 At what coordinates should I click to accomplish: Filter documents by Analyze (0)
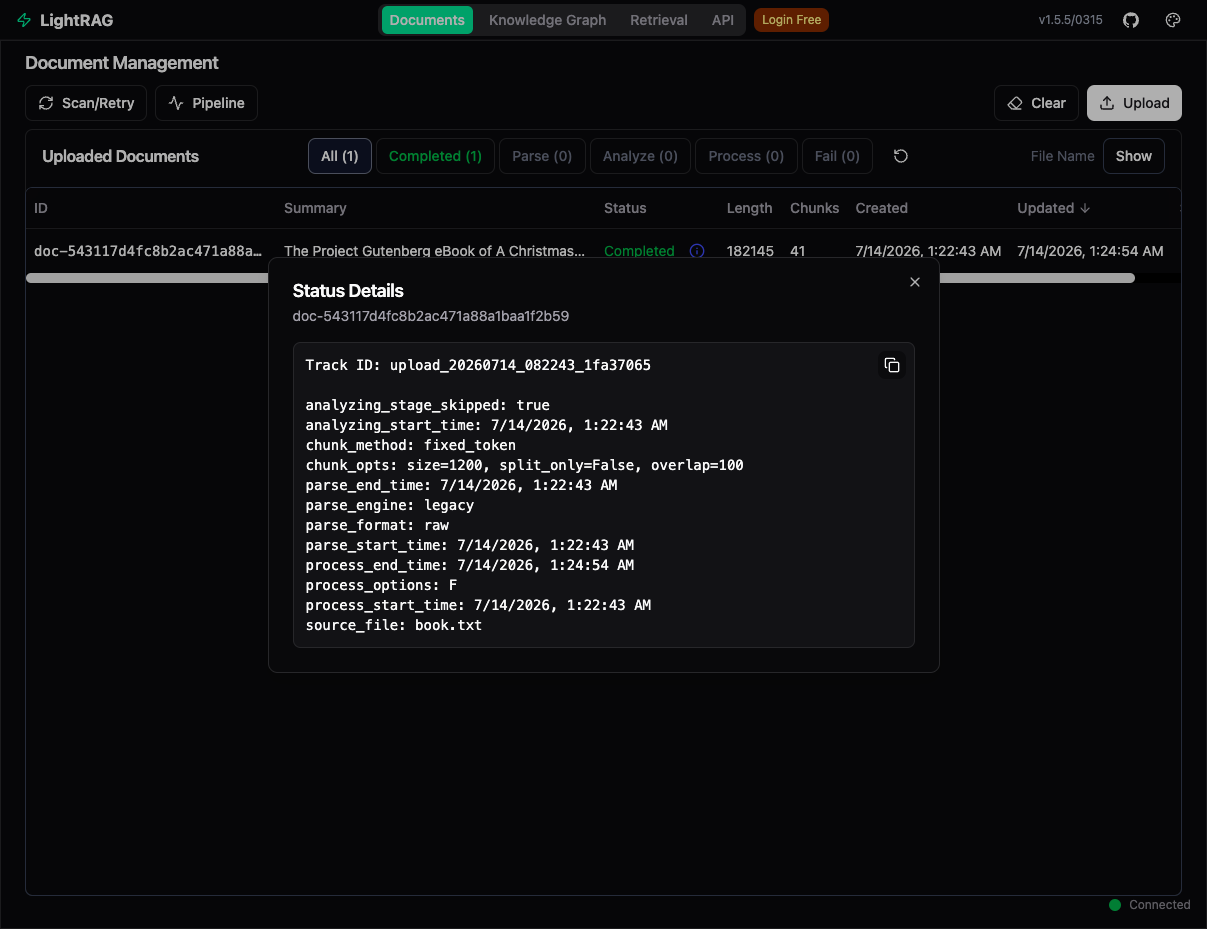pyautogui.click(x=640, y=156)
